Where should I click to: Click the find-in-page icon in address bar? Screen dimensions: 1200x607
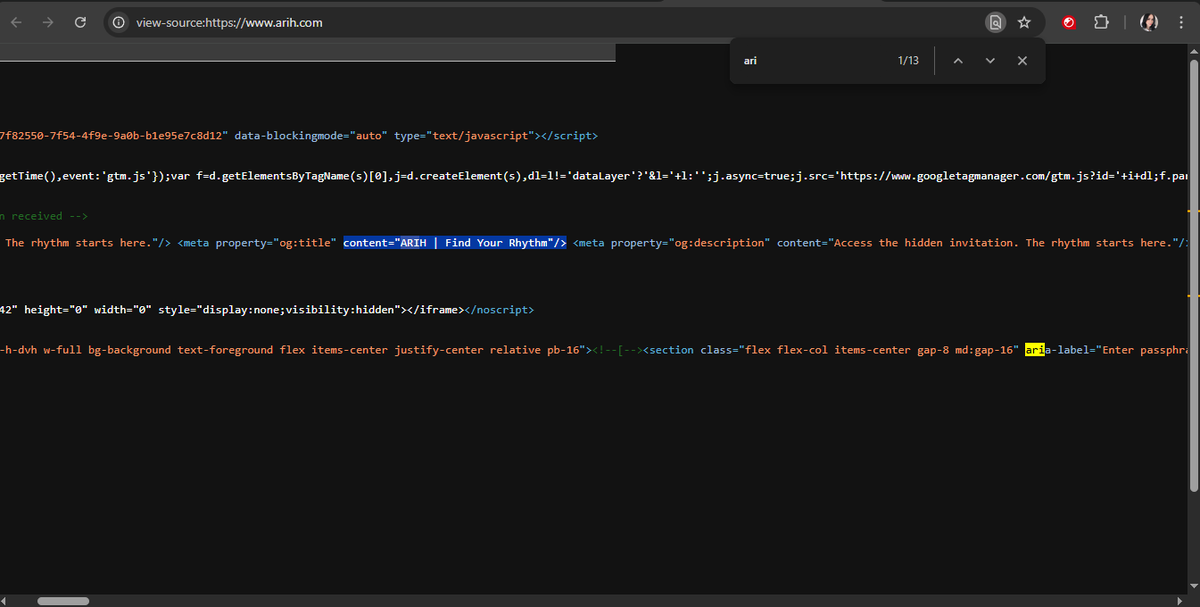[x=995, y=22]
